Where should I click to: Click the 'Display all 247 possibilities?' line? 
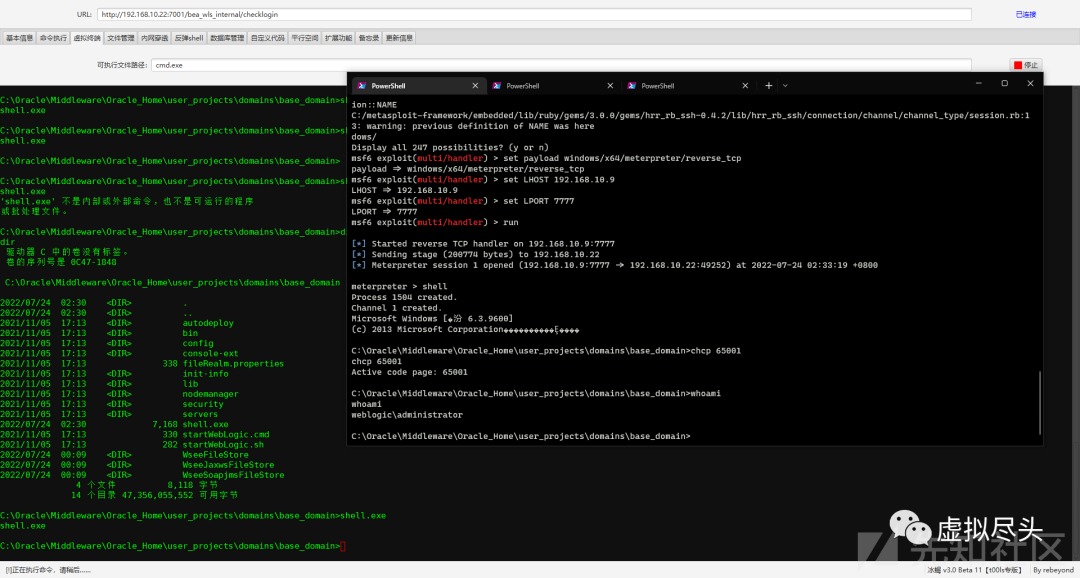(x=450, y=147)
